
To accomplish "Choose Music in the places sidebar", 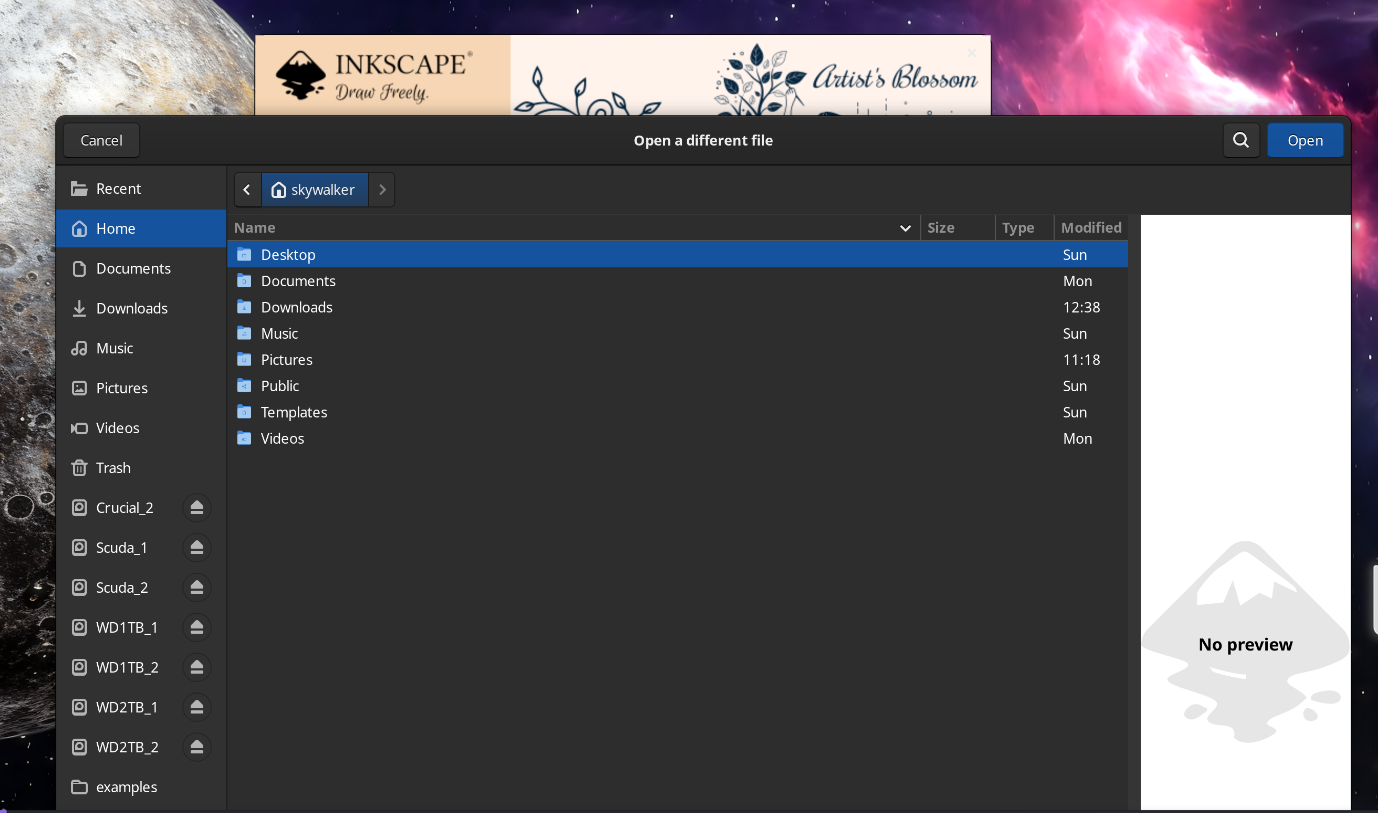I will click(141, 348).
